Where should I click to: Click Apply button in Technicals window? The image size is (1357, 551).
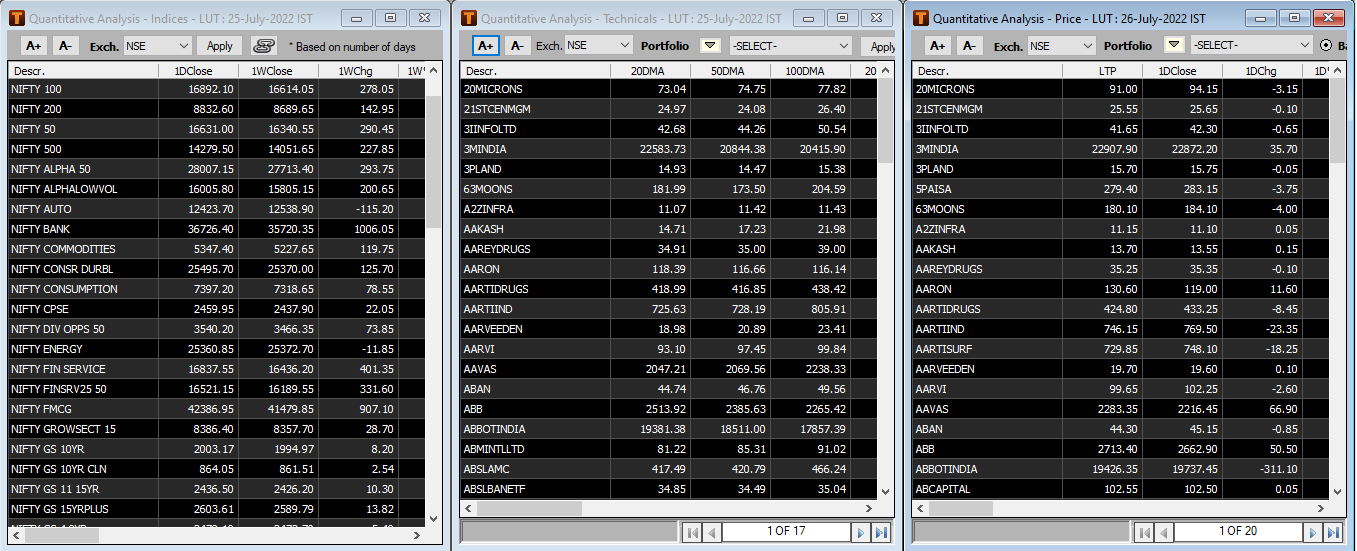[x=880, y=45]
